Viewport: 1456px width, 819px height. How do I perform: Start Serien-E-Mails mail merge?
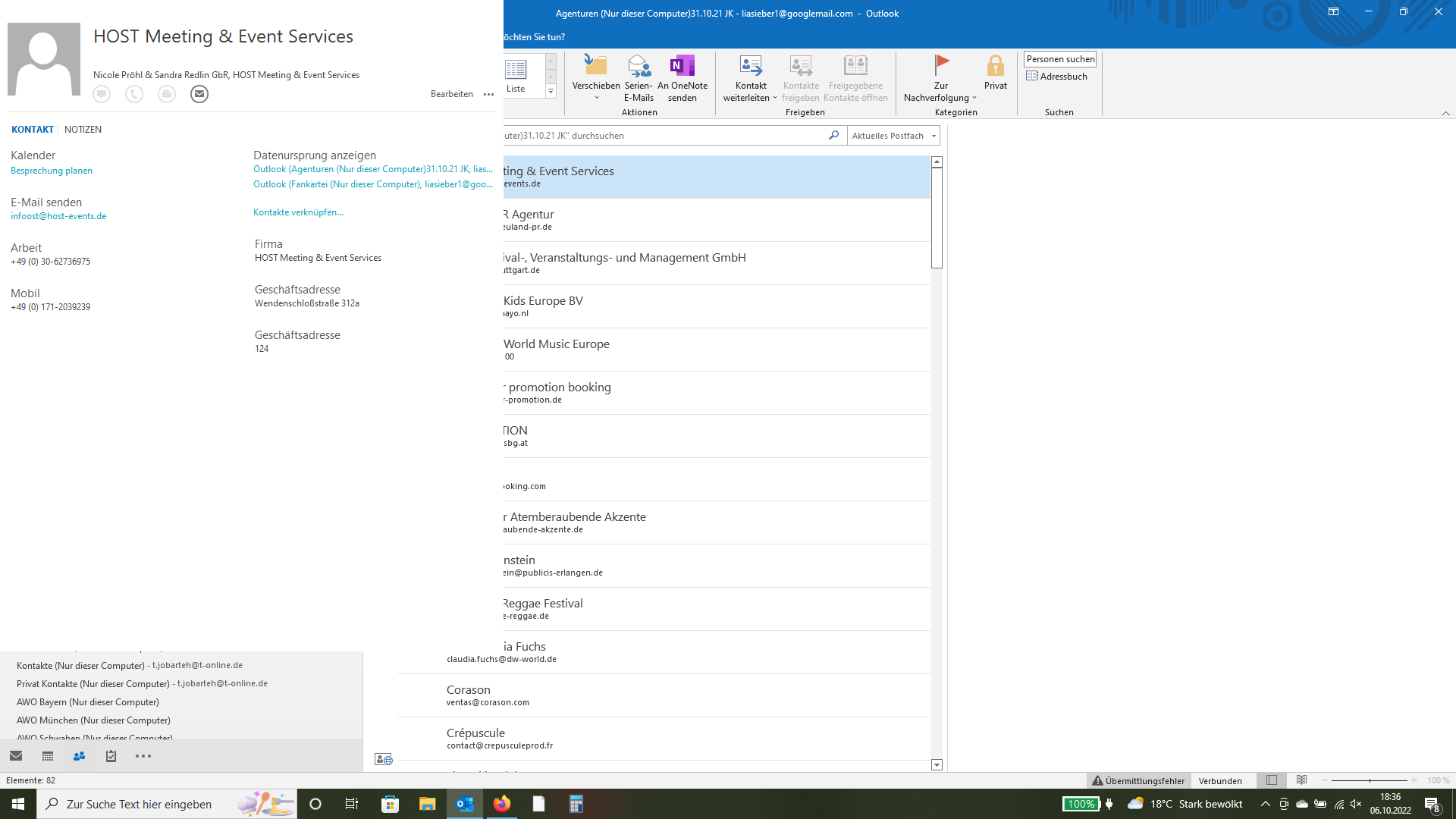pos(639,78)
